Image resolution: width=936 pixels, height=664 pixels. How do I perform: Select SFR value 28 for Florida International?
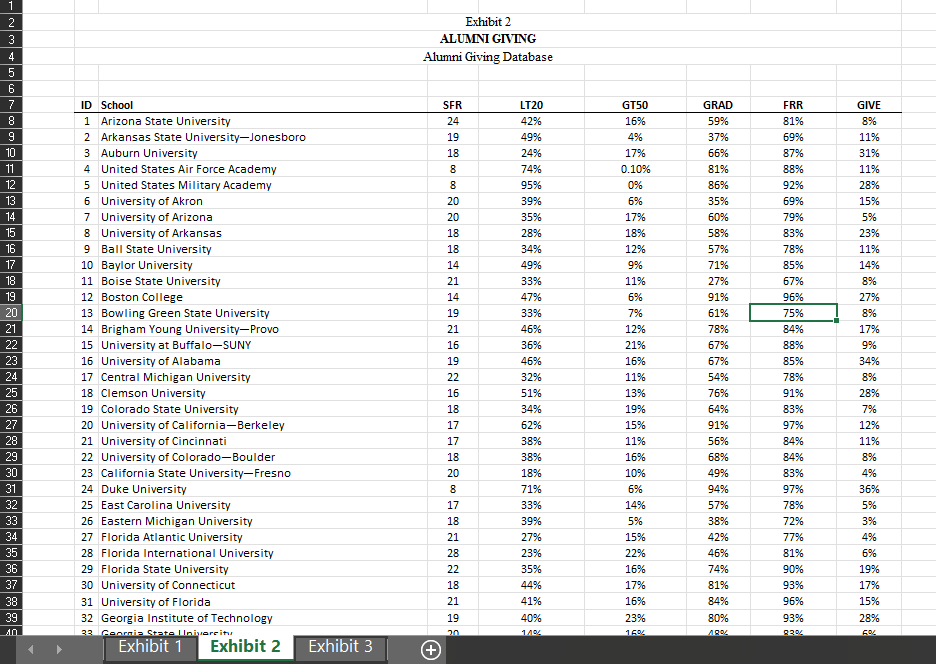click(x=452, y=553)
